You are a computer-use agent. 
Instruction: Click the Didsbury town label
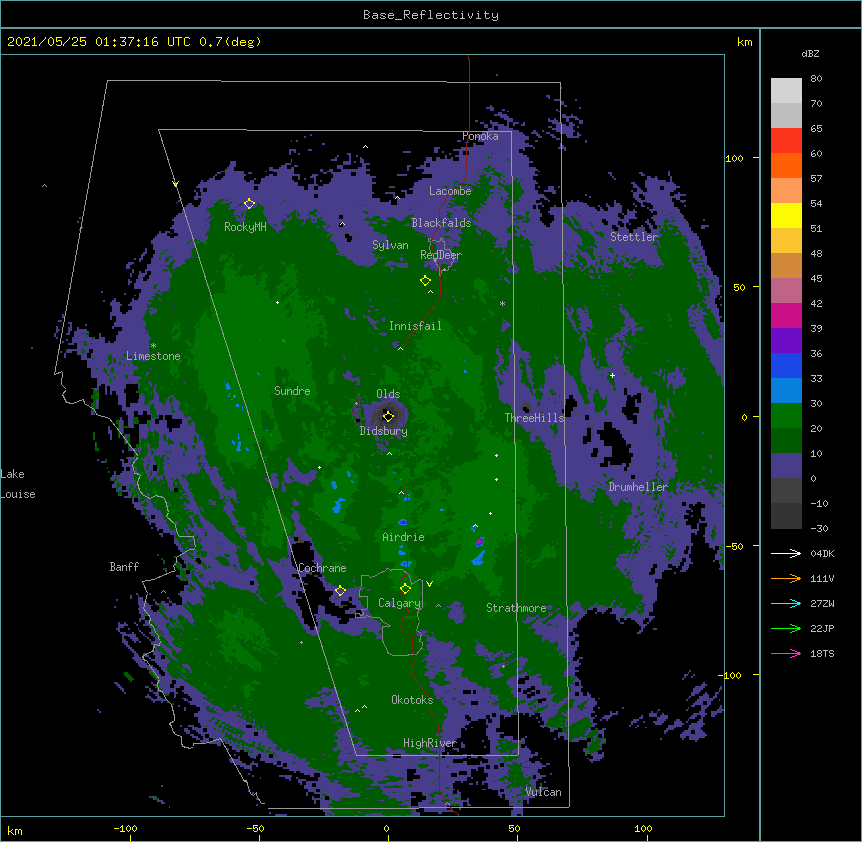coord(384,431)
